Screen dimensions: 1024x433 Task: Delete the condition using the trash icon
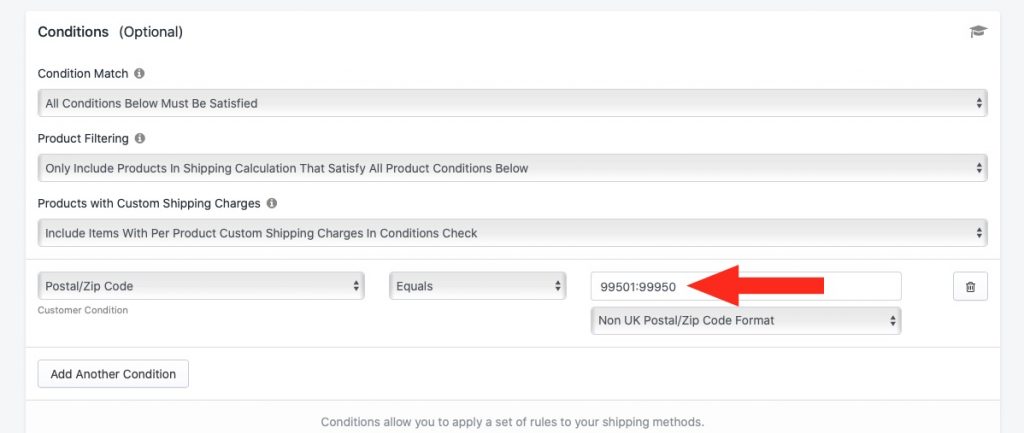point(970,286)
